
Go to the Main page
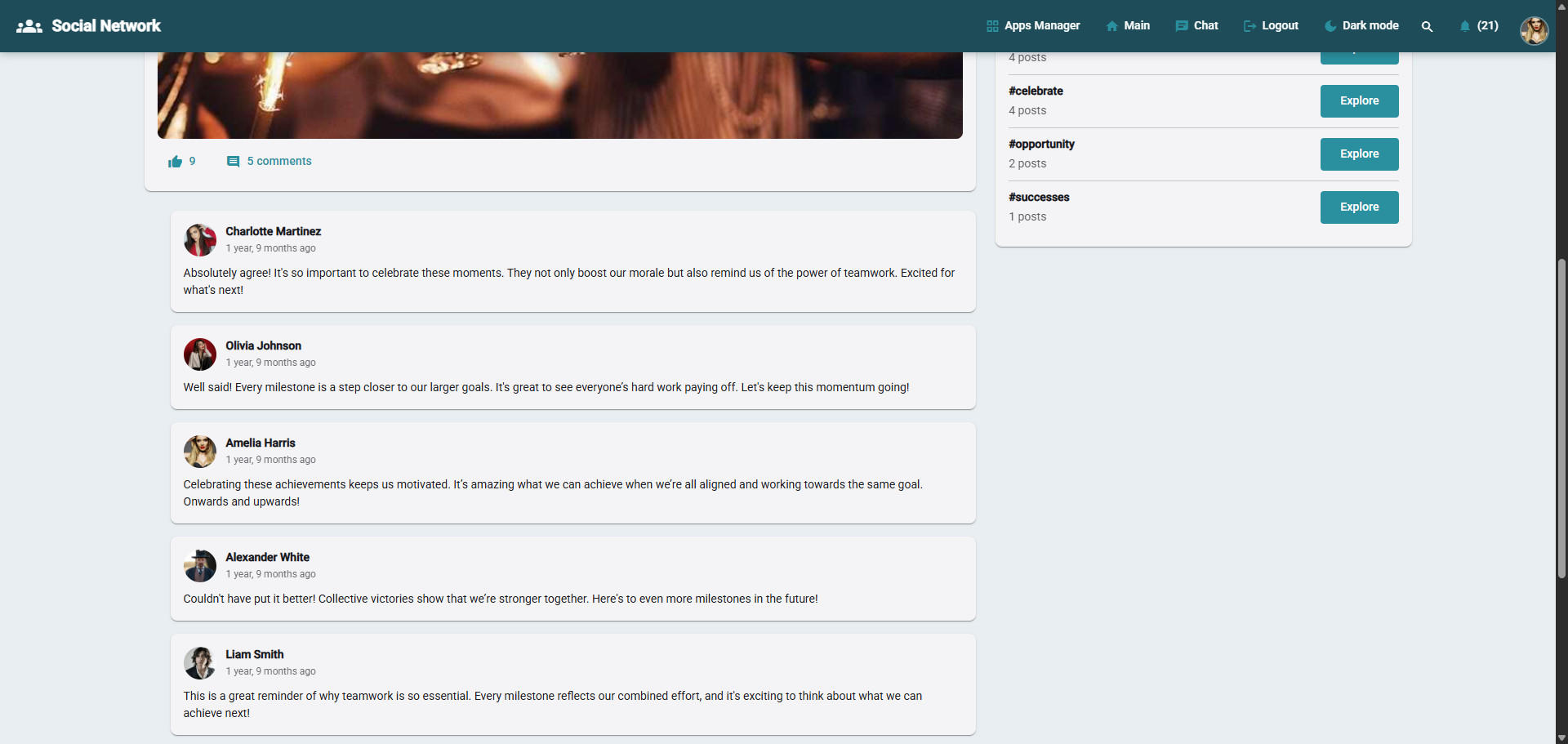point(1128,26)
